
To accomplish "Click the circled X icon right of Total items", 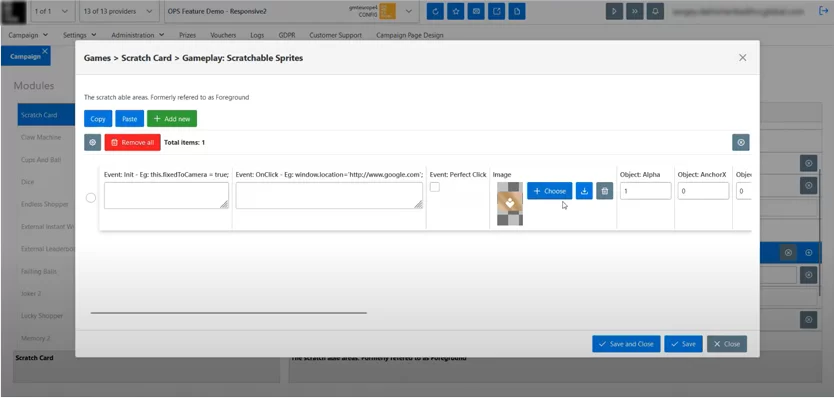I will tap(741, 143).
